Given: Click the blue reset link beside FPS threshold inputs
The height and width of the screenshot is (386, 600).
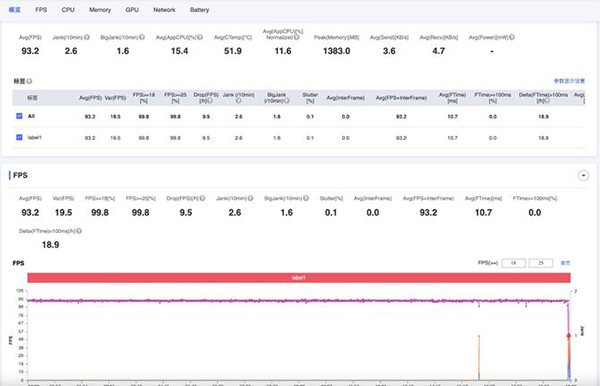Looking at the screenshot, I should coord(565,263).
